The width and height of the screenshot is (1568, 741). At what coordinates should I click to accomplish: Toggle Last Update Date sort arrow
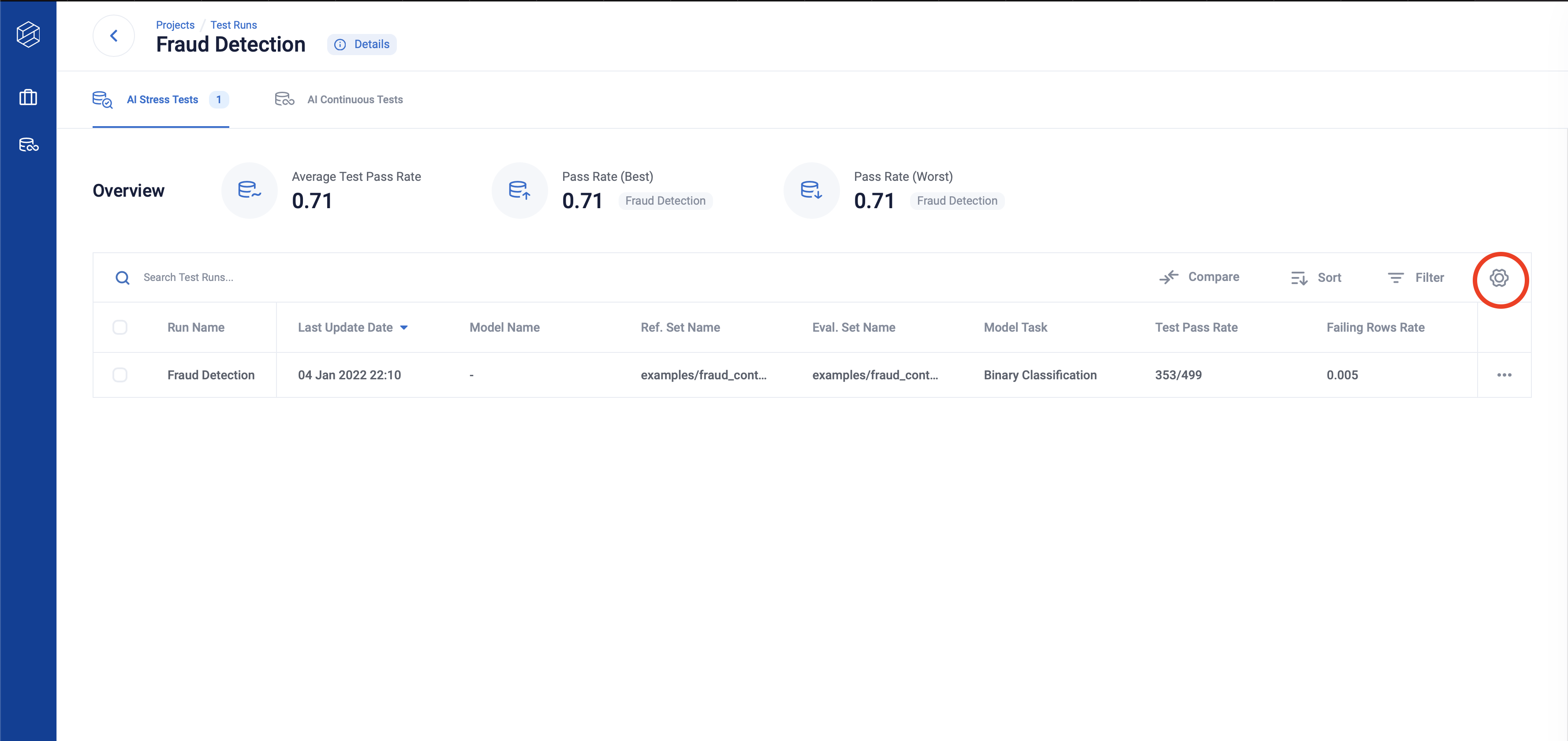(404, 328)
